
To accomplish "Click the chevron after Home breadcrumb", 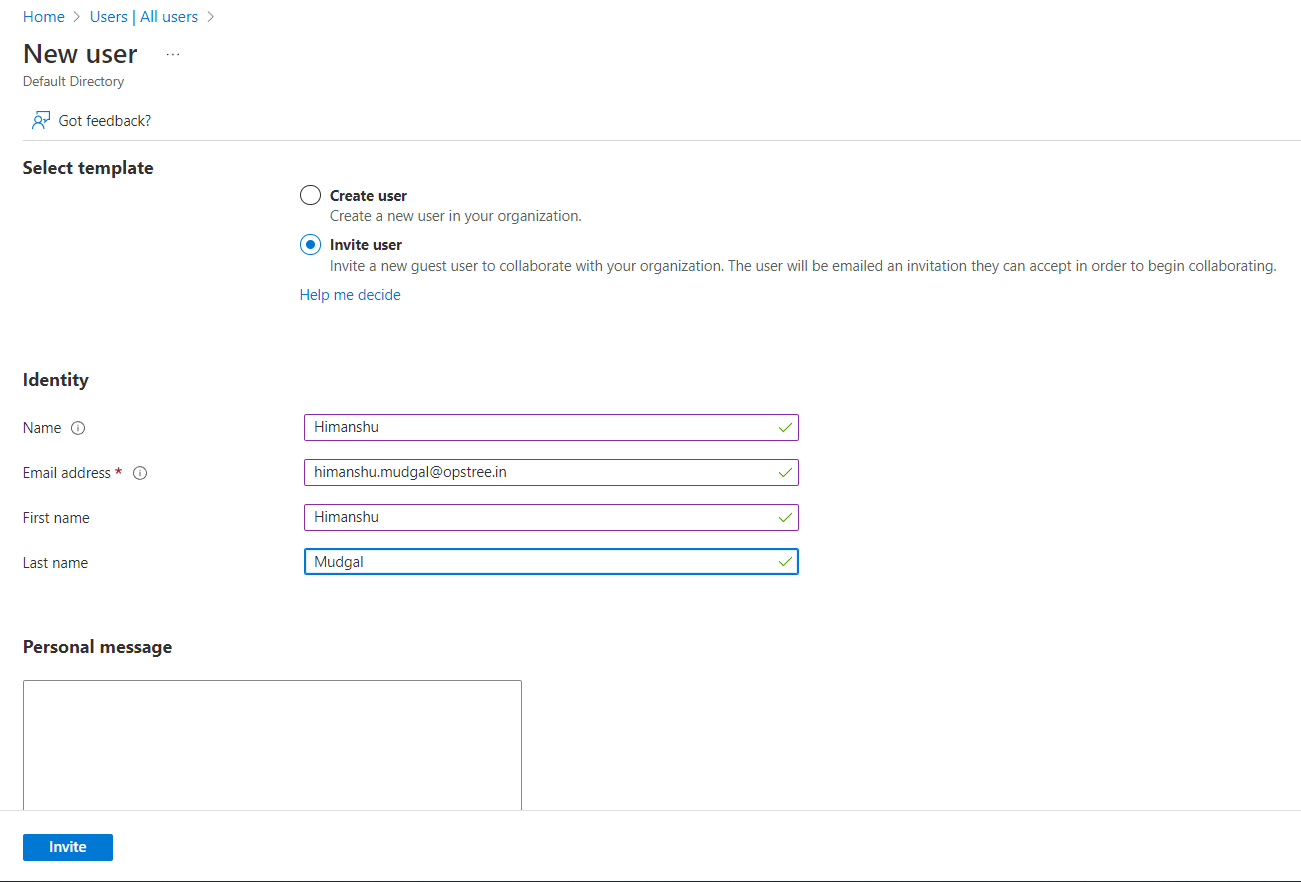I will (x=76, y=17).
